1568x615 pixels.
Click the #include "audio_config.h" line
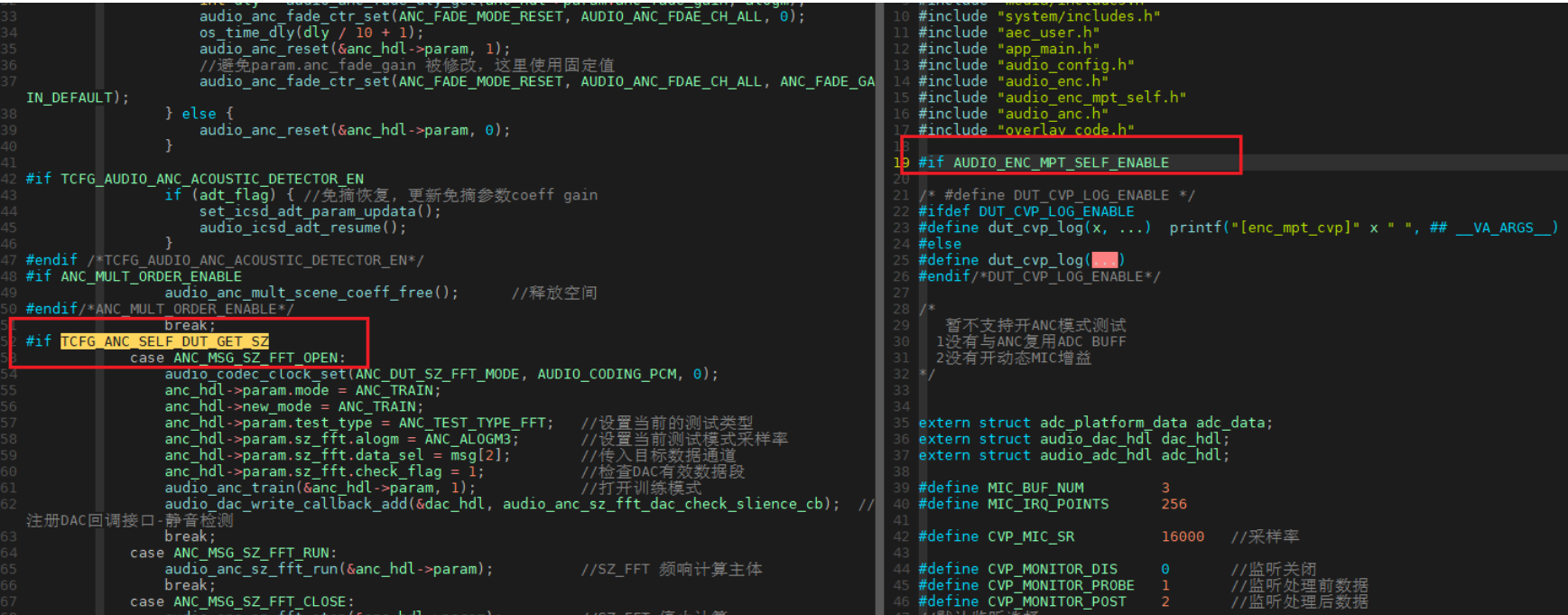point(1026,65)
